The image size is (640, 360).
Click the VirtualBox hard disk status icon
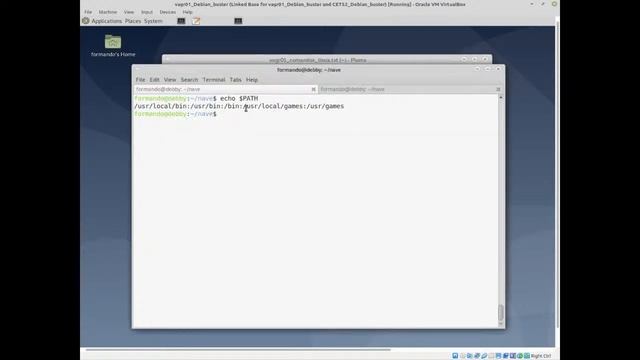(x=455, y=356)
